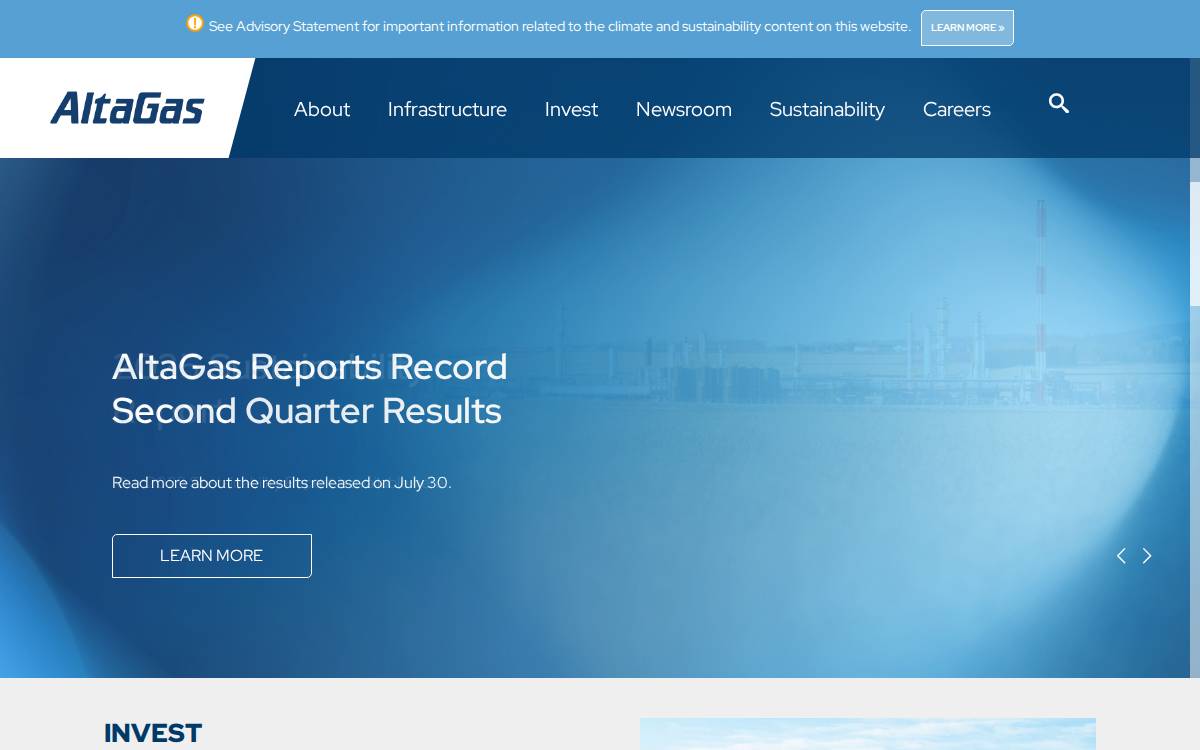Click the AltaGas logo
The image size is (1200, 750).
pyautogui.click(x=127, y=108)
